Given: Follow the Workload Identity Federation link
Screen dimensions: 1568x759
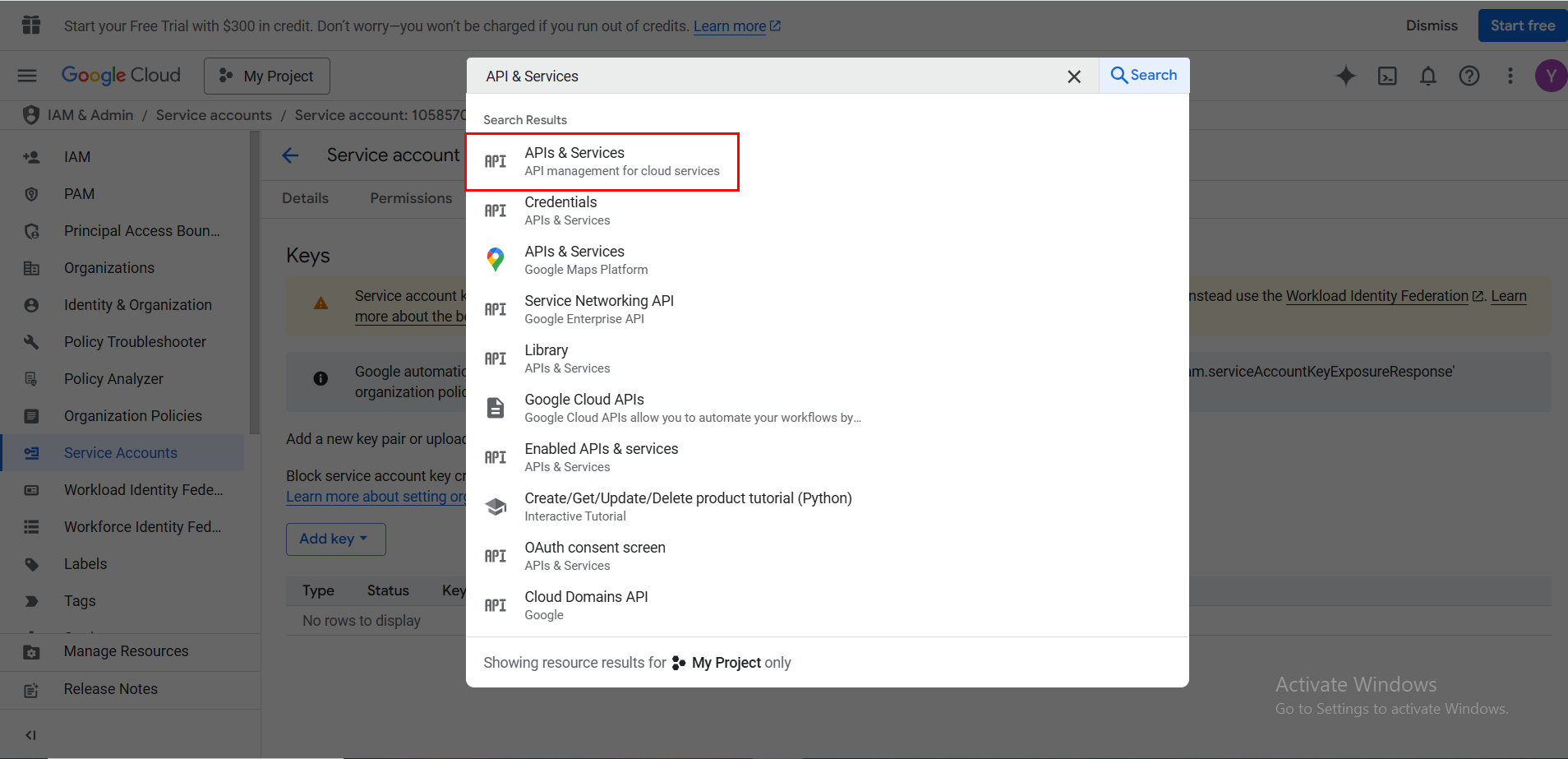Looking at the screenshot, I should [1377, 296].
